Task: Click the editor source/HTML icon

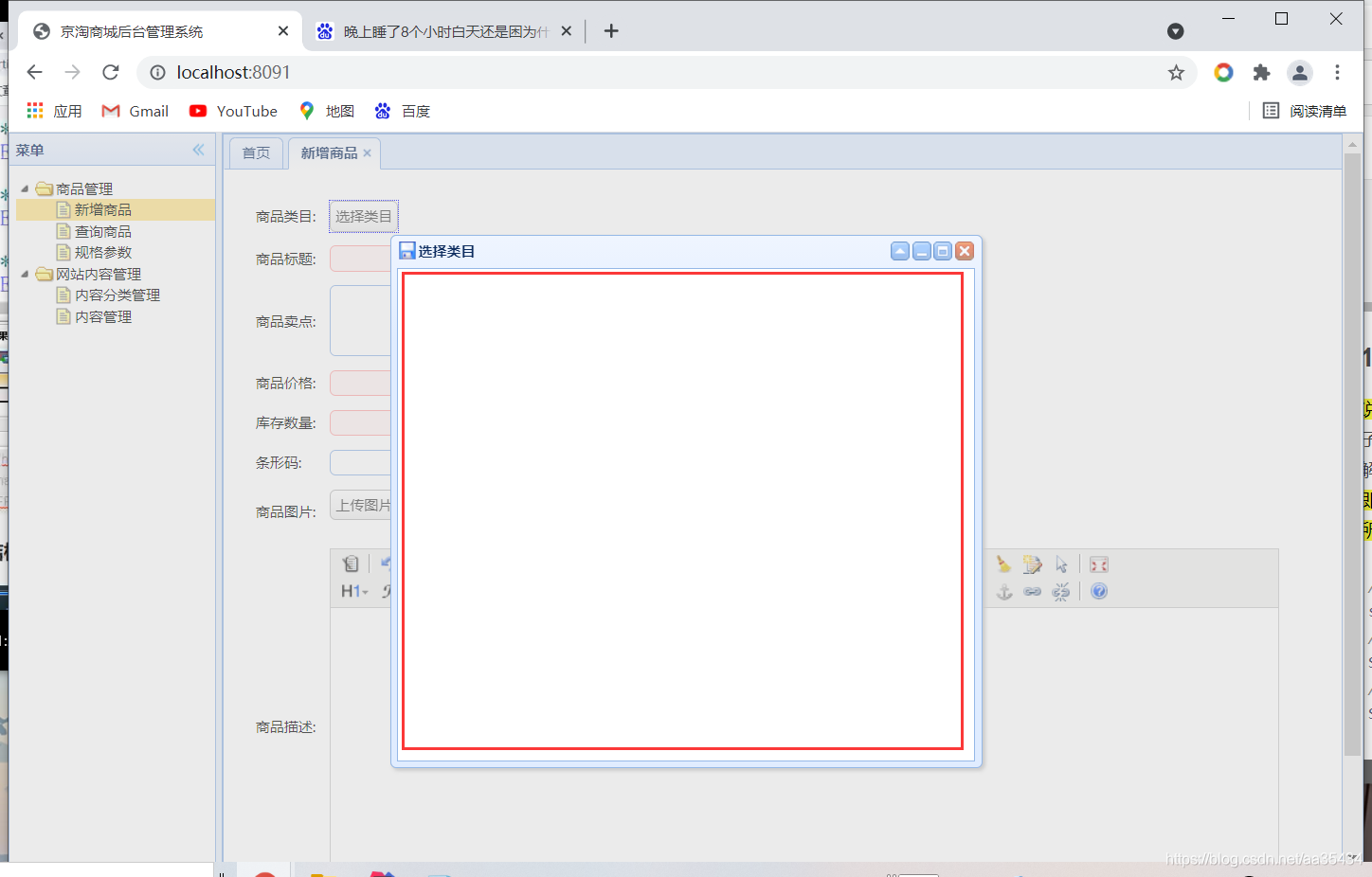Action: tap(351, 564)
